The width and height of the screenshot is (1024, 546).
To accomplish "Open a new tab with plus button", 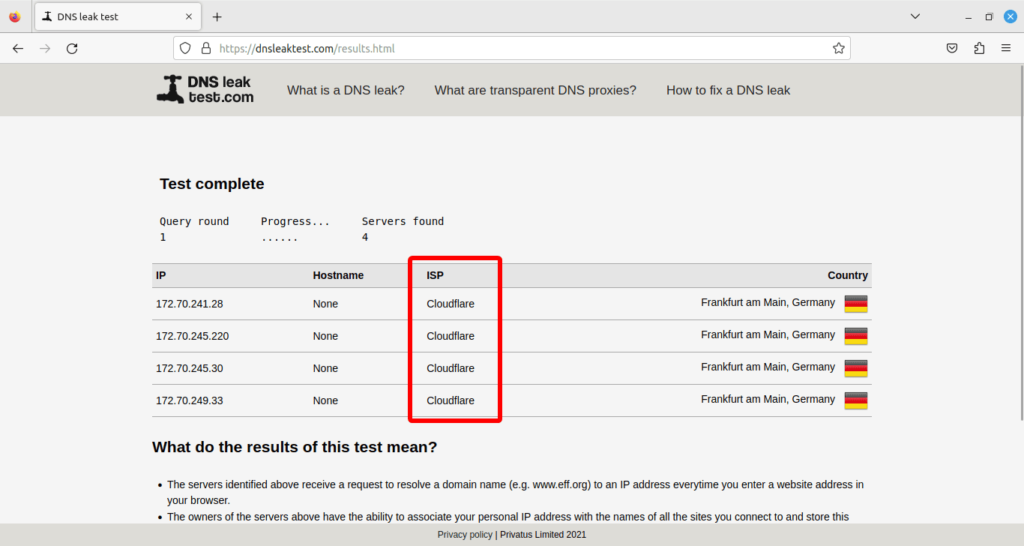I will (217, 17).
